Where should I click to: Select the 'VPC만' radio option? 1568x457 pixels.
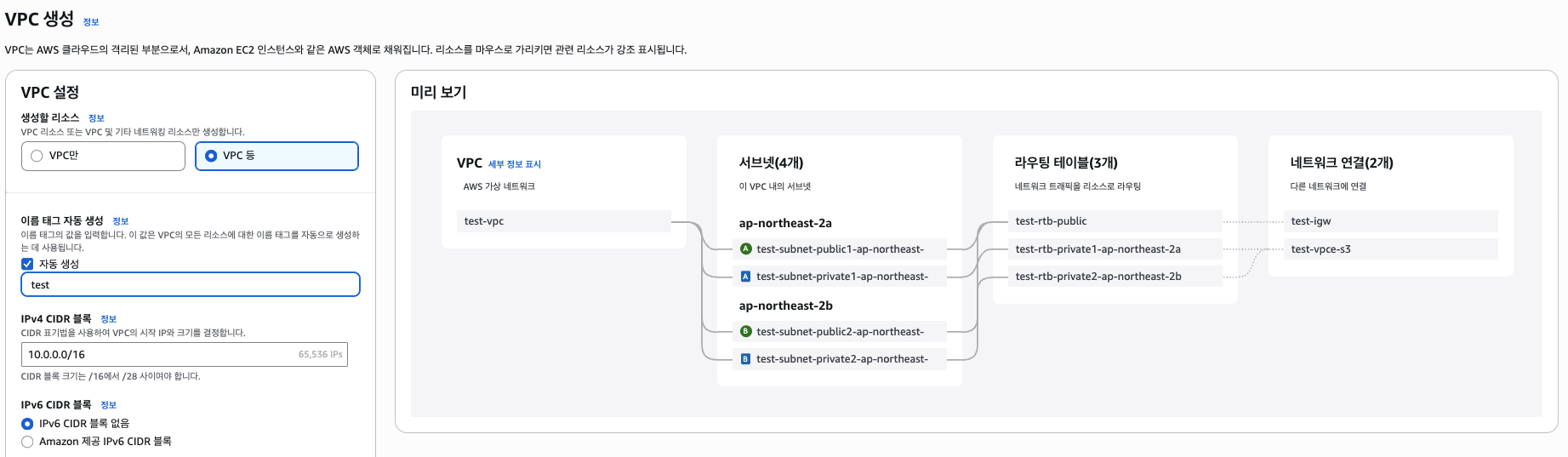pos(37,156)
